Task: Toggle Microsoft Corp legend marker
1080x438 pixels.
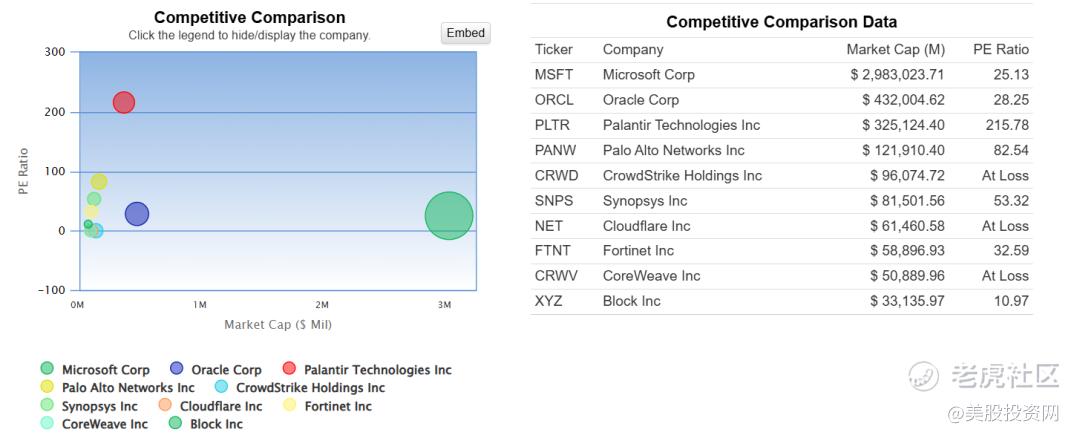Action: 47,369
